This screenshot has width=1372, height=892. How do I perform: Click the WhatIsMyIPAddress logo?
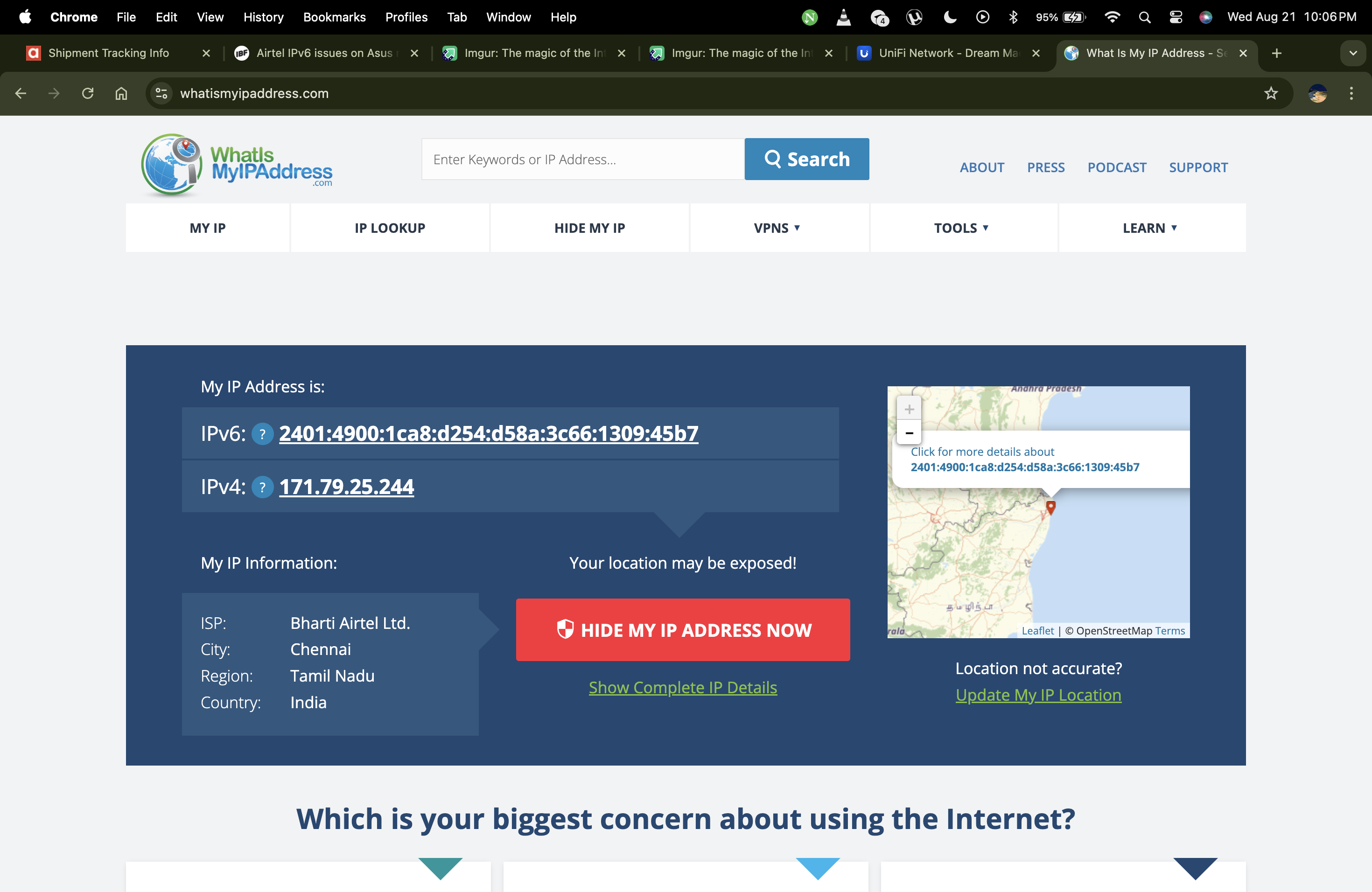(237, 165)
